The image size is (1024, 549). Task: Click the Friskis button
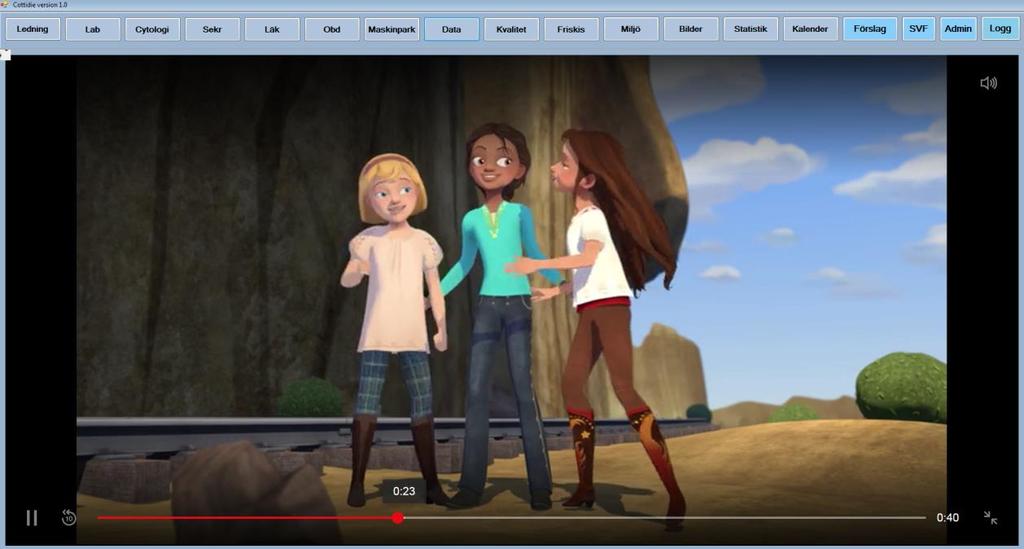[x=571, y=29]
